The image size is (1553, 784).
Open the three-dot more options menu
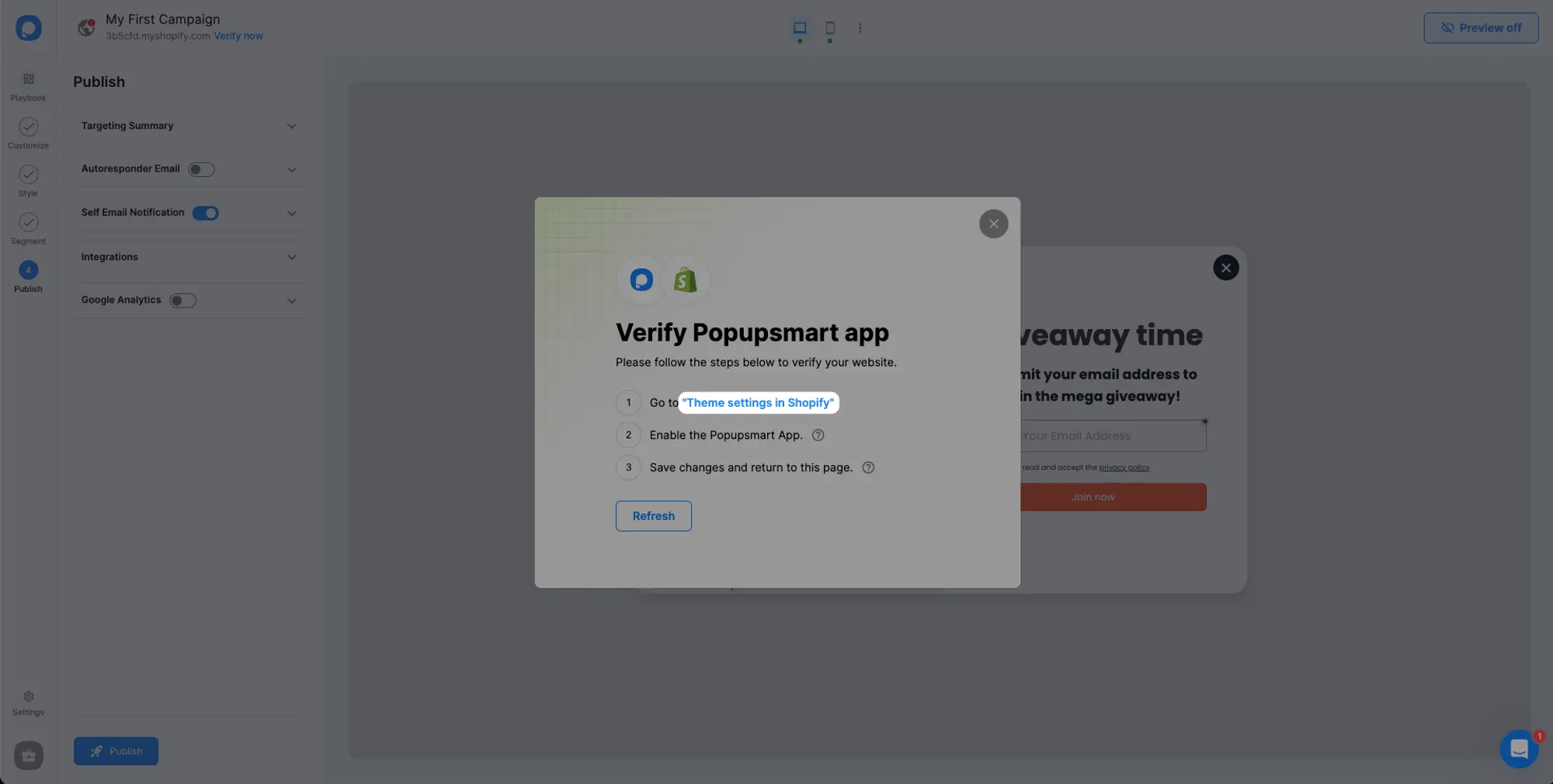click(x=860, y=28)
